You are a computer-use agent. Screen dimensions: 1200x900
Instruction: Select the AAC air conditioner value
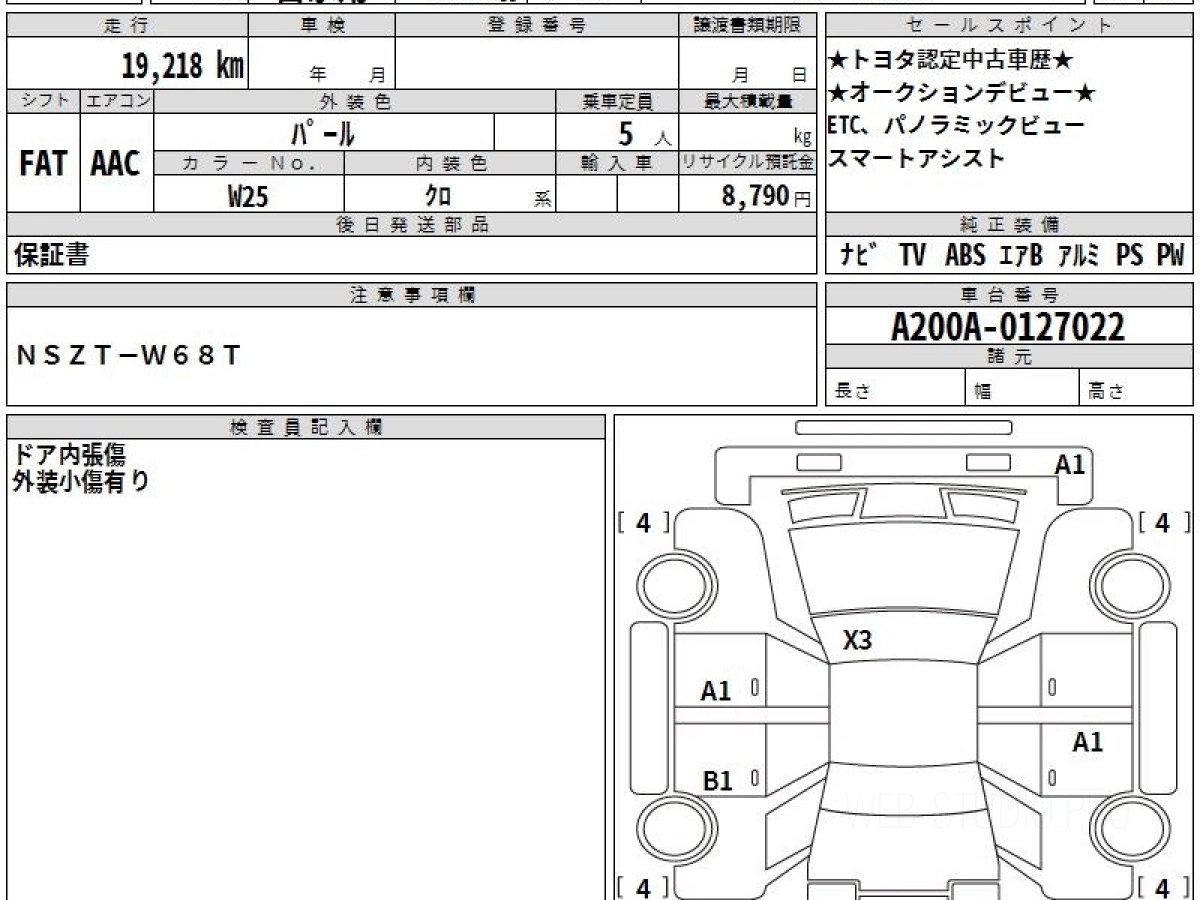click(117, 163)
